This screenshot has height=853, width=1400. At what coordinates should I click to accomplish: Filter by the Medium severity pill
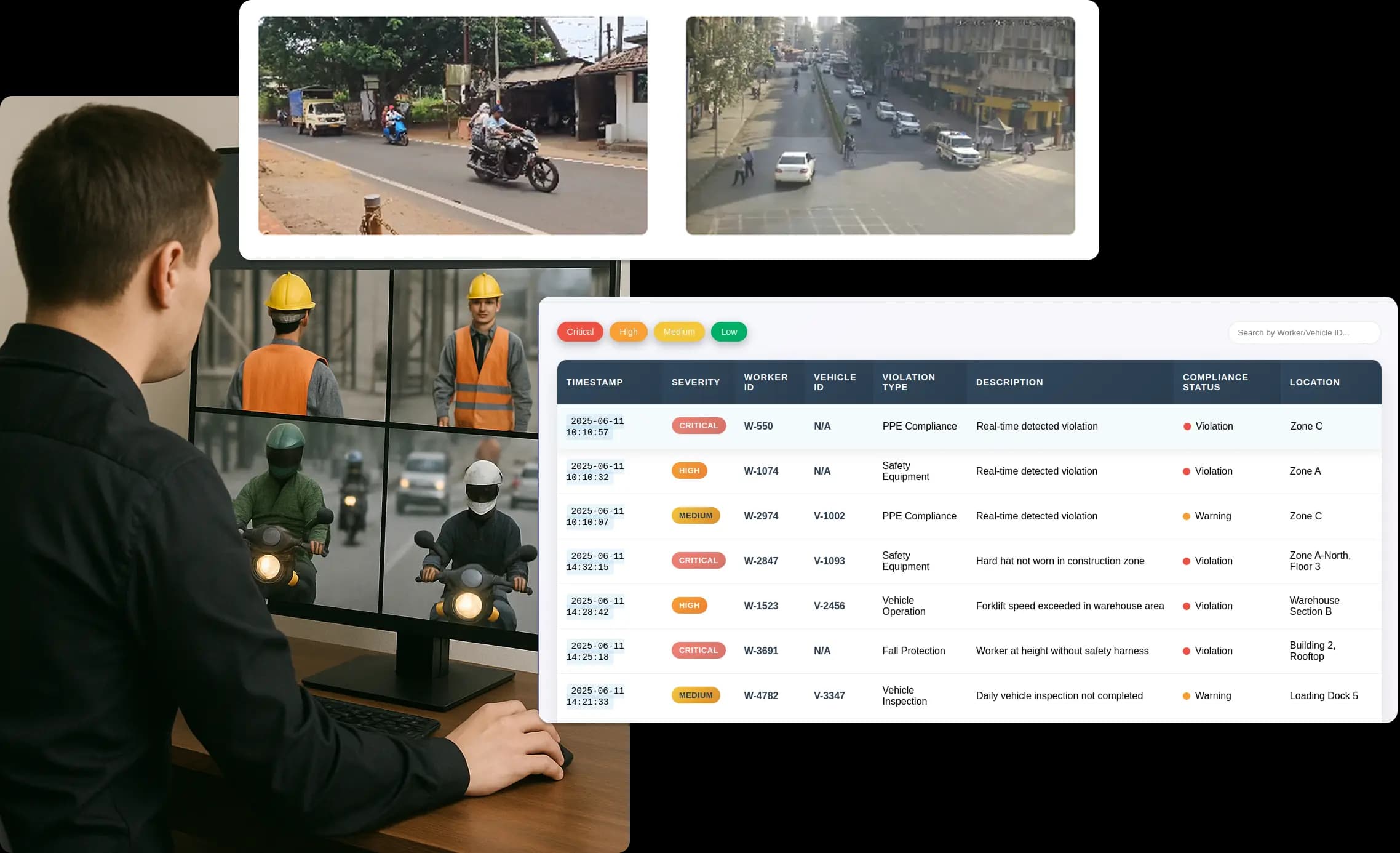(x=679, y=332)
